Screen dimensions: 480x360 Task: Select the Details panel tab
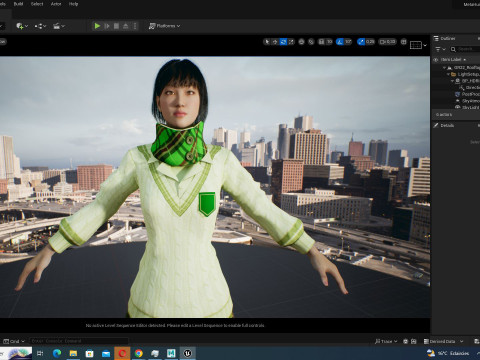[x=444, y=125]
